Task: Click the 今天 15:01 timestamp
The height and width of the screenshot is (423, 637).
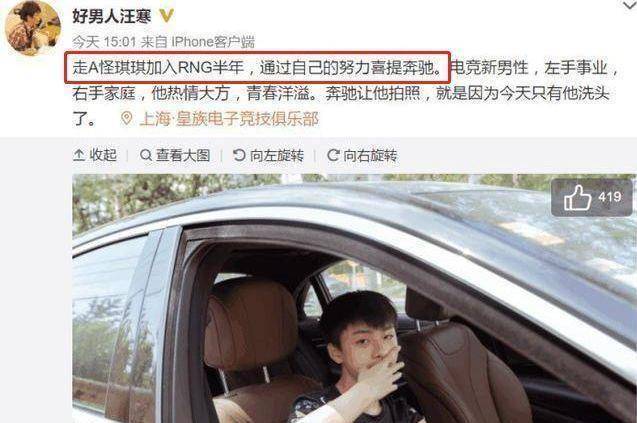Action: [104, 41]
